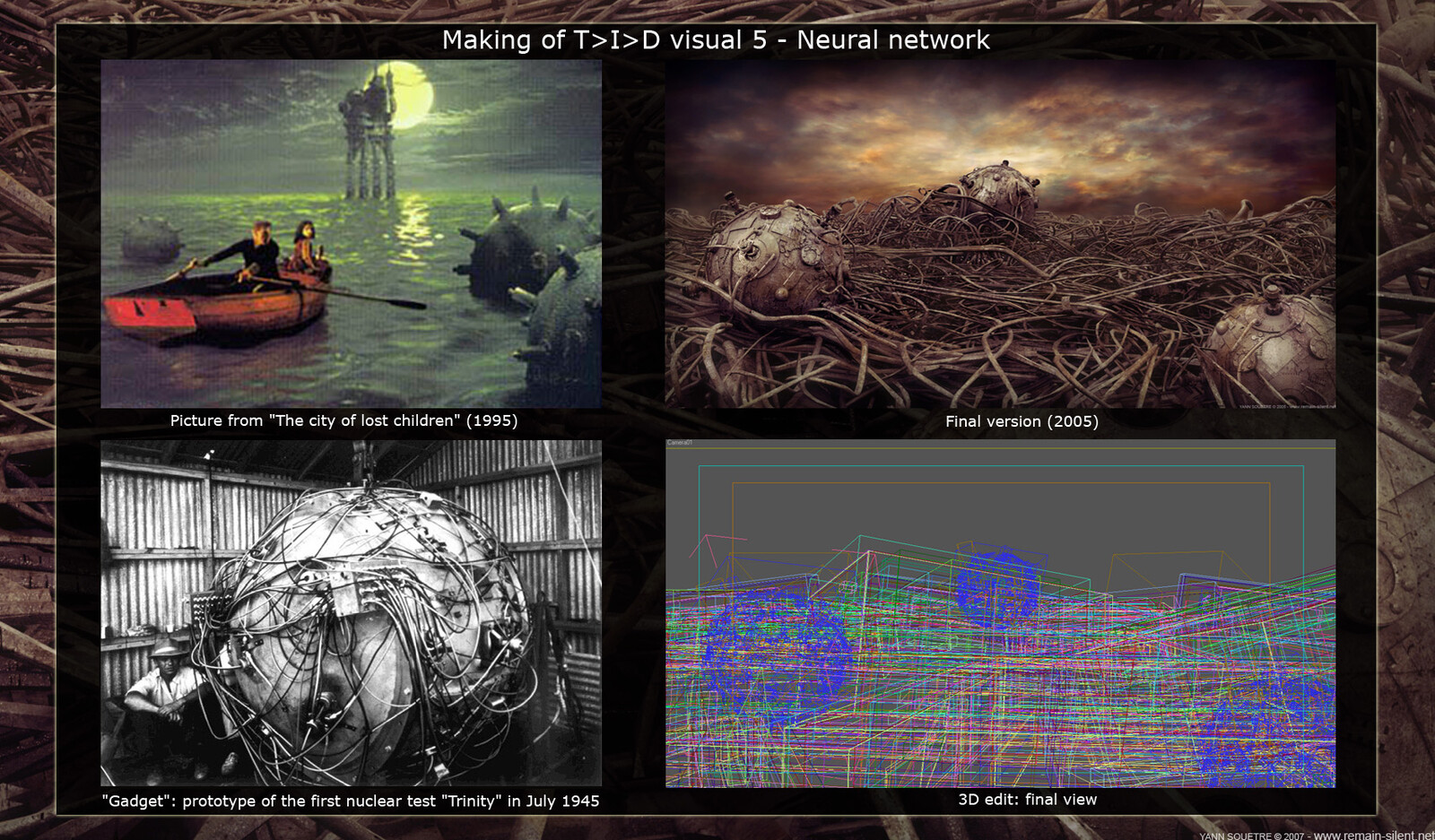The image size is (1435, 840).
Task: Open the 3D edit wireframe view image
Action: [x=1000, y=613]
